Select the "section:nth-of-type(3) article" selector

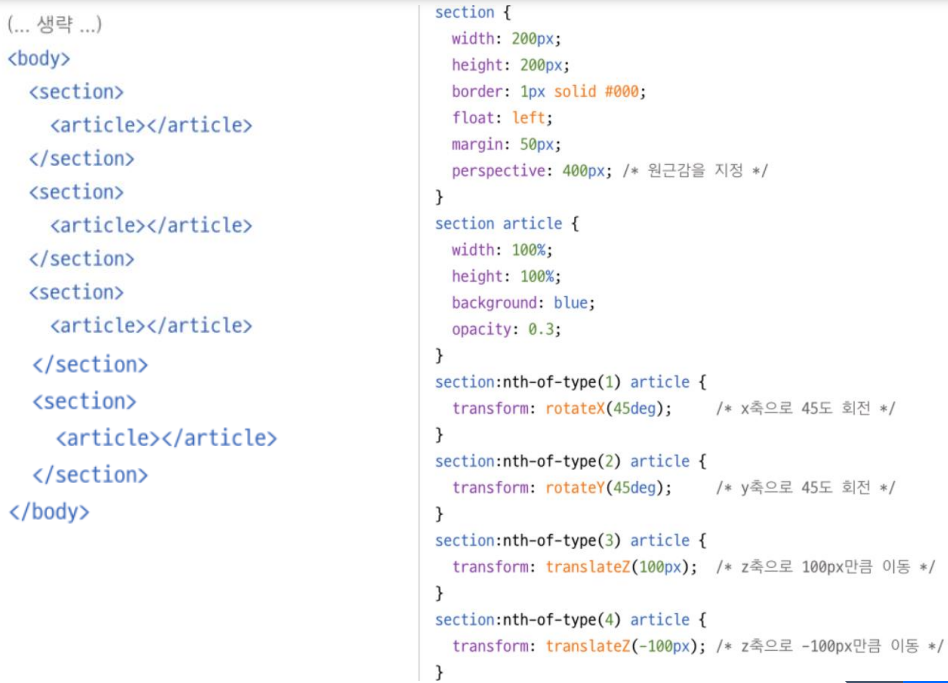coord(562,540)
